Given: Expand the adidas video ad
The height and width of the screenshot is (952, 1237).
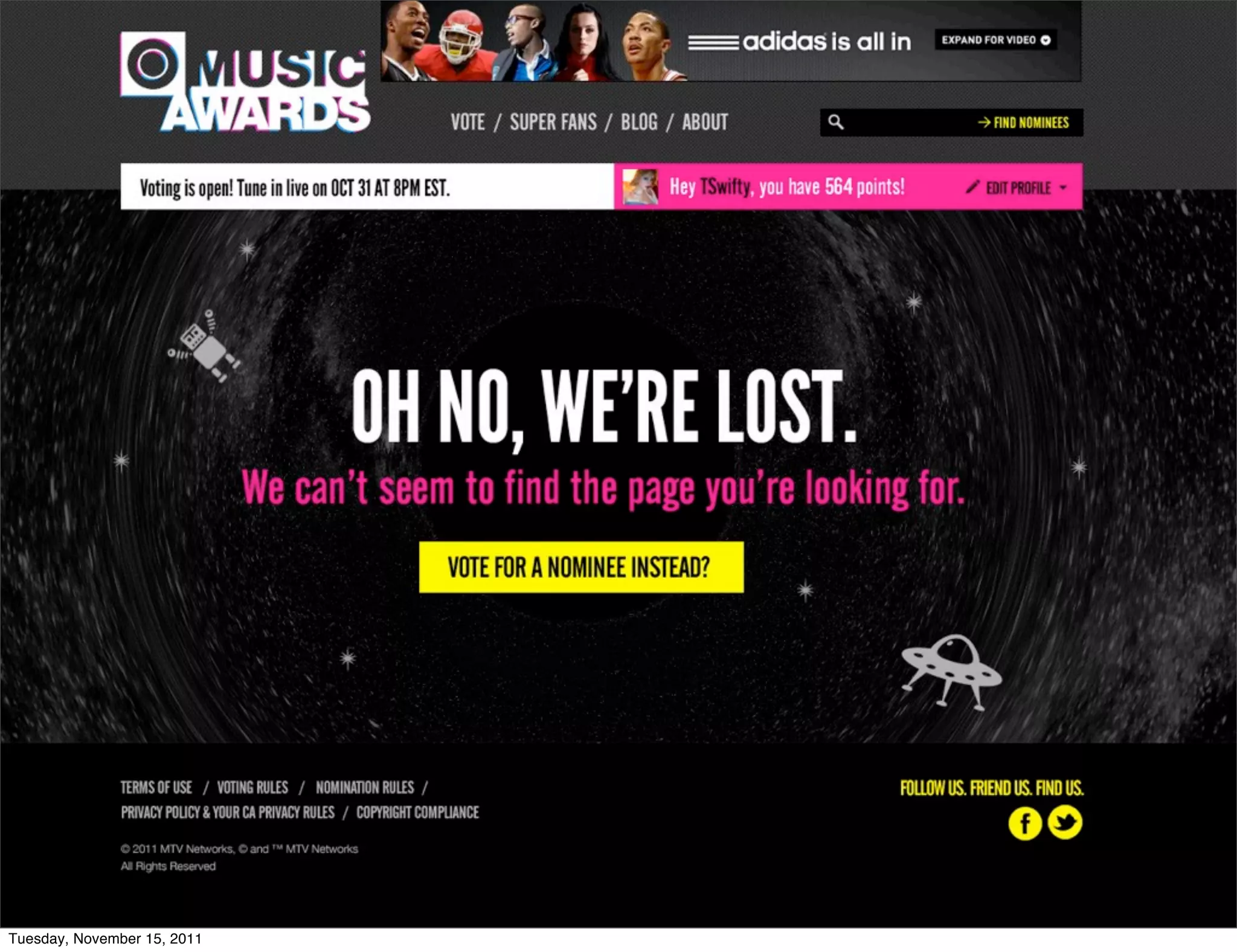Looking at the screenshot, I should point(995,40).
